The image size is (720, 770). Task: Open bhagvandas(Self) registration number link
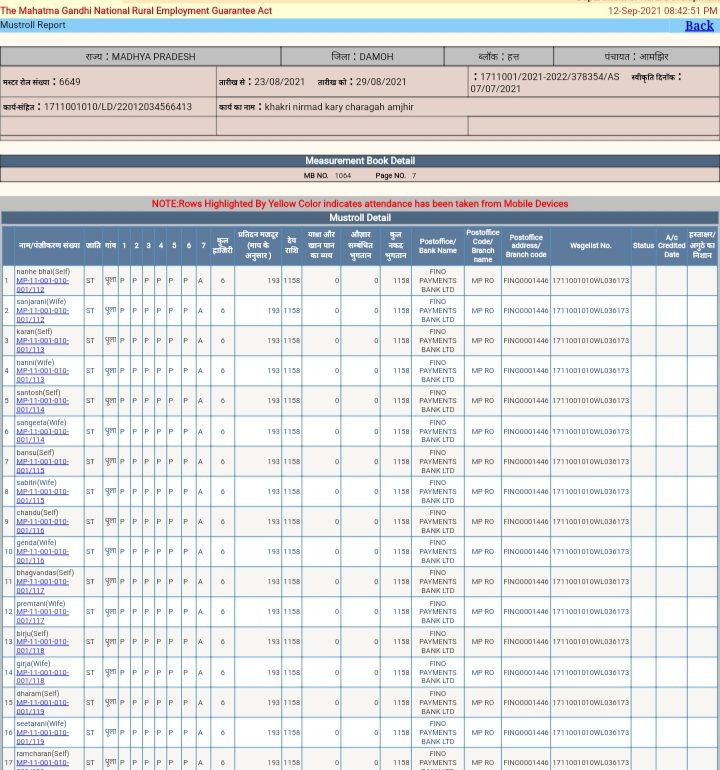tap(42, 586)
